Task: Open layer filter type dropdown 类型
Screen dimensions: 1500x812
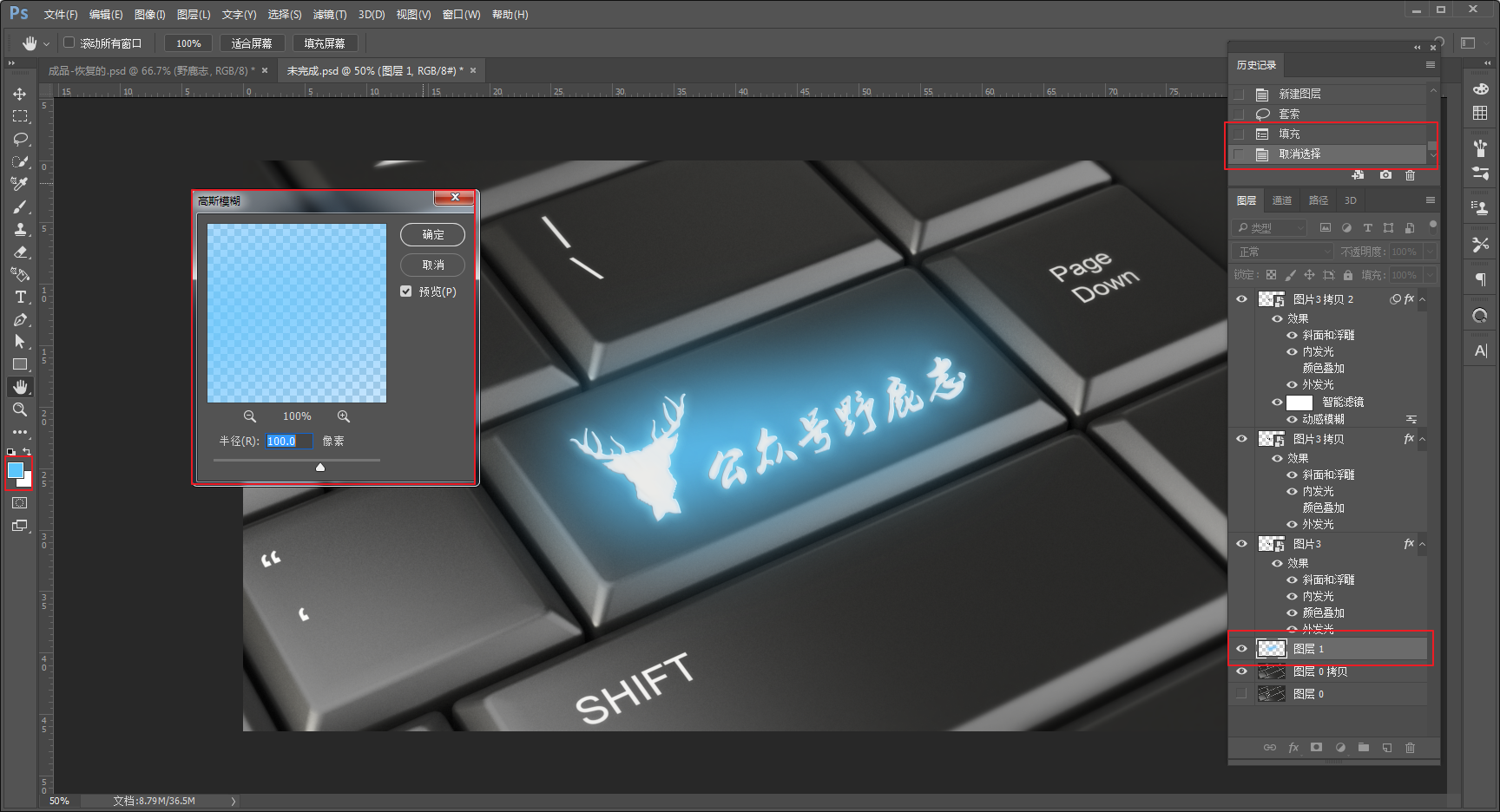Action: tap(1269, 228)
